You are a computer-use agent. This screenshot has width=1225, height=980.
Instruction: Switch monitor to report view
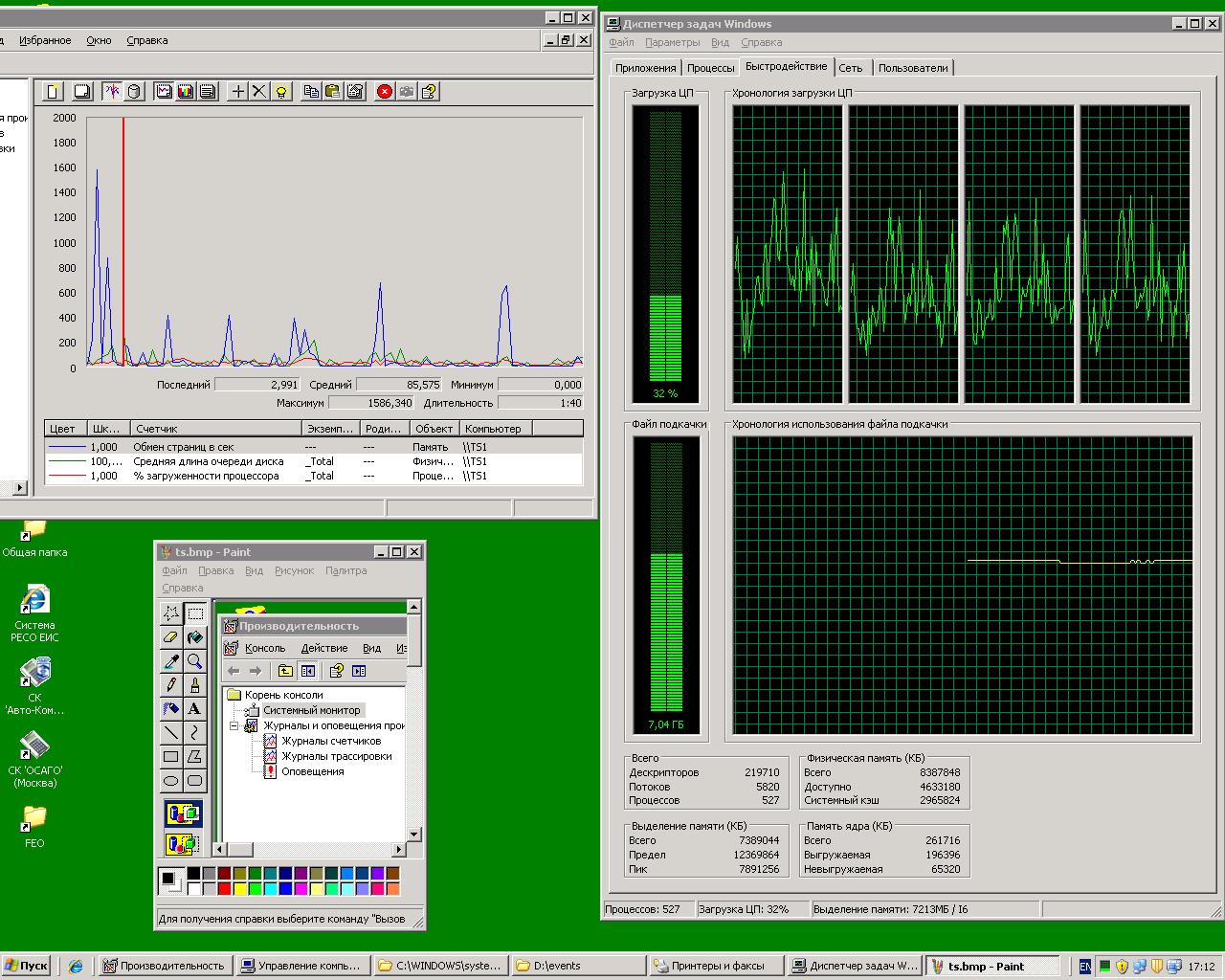click(207, 91)
